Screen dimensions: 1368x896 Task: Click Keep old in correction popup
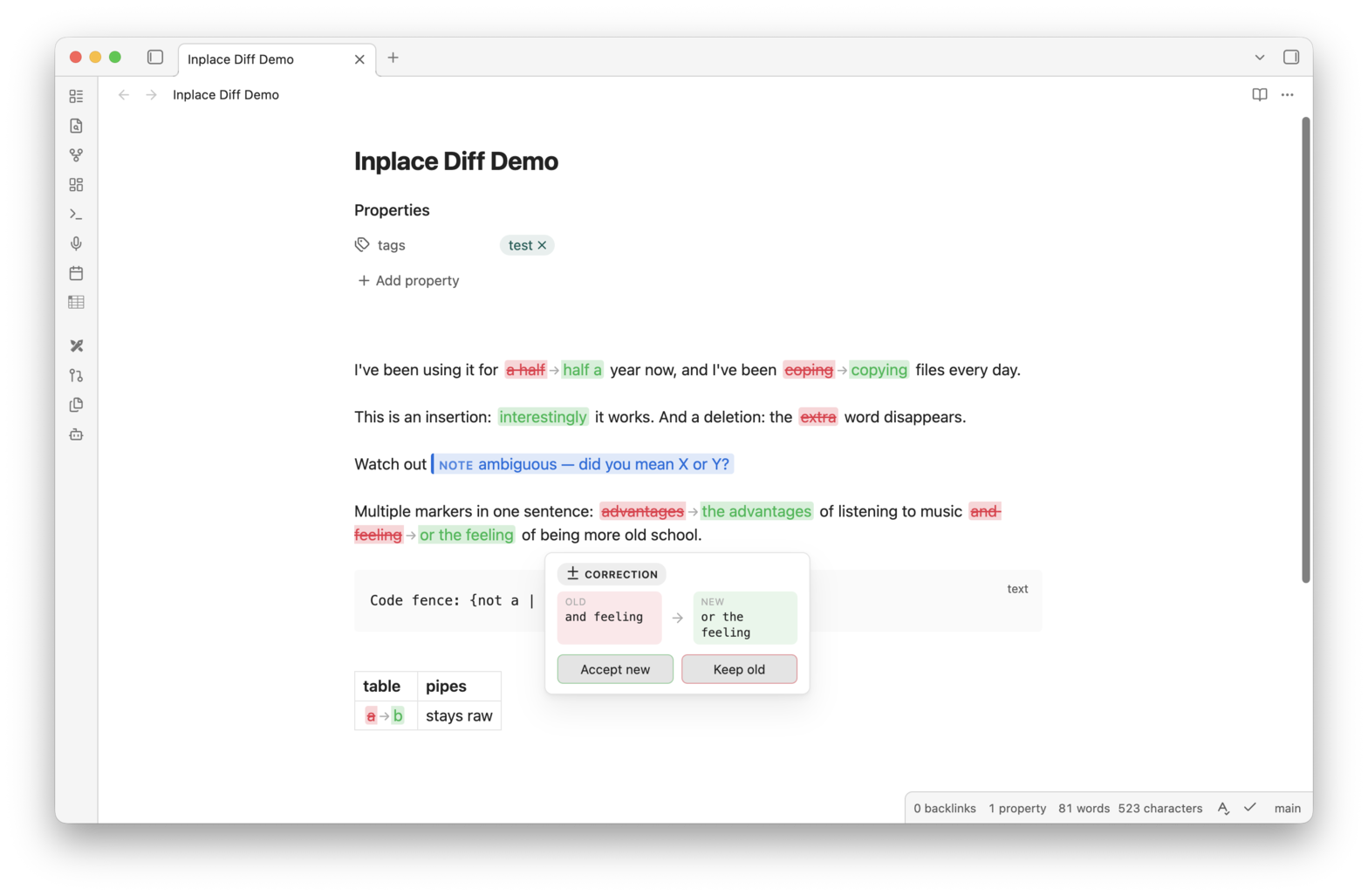739,669
